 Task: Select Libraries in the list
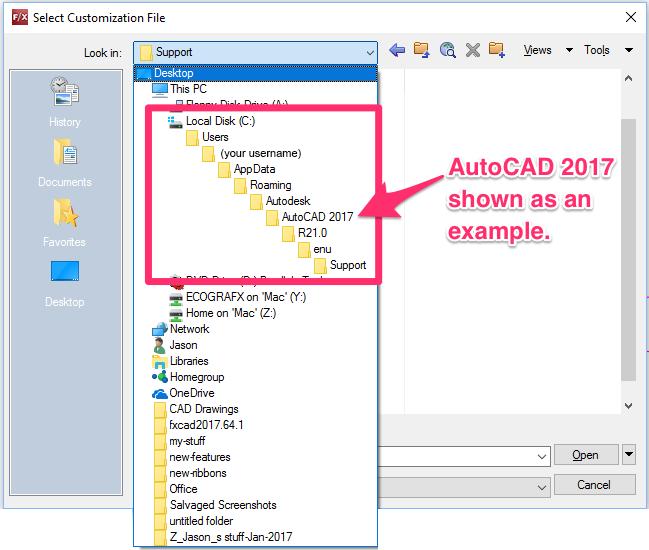(x=180, y=361)
